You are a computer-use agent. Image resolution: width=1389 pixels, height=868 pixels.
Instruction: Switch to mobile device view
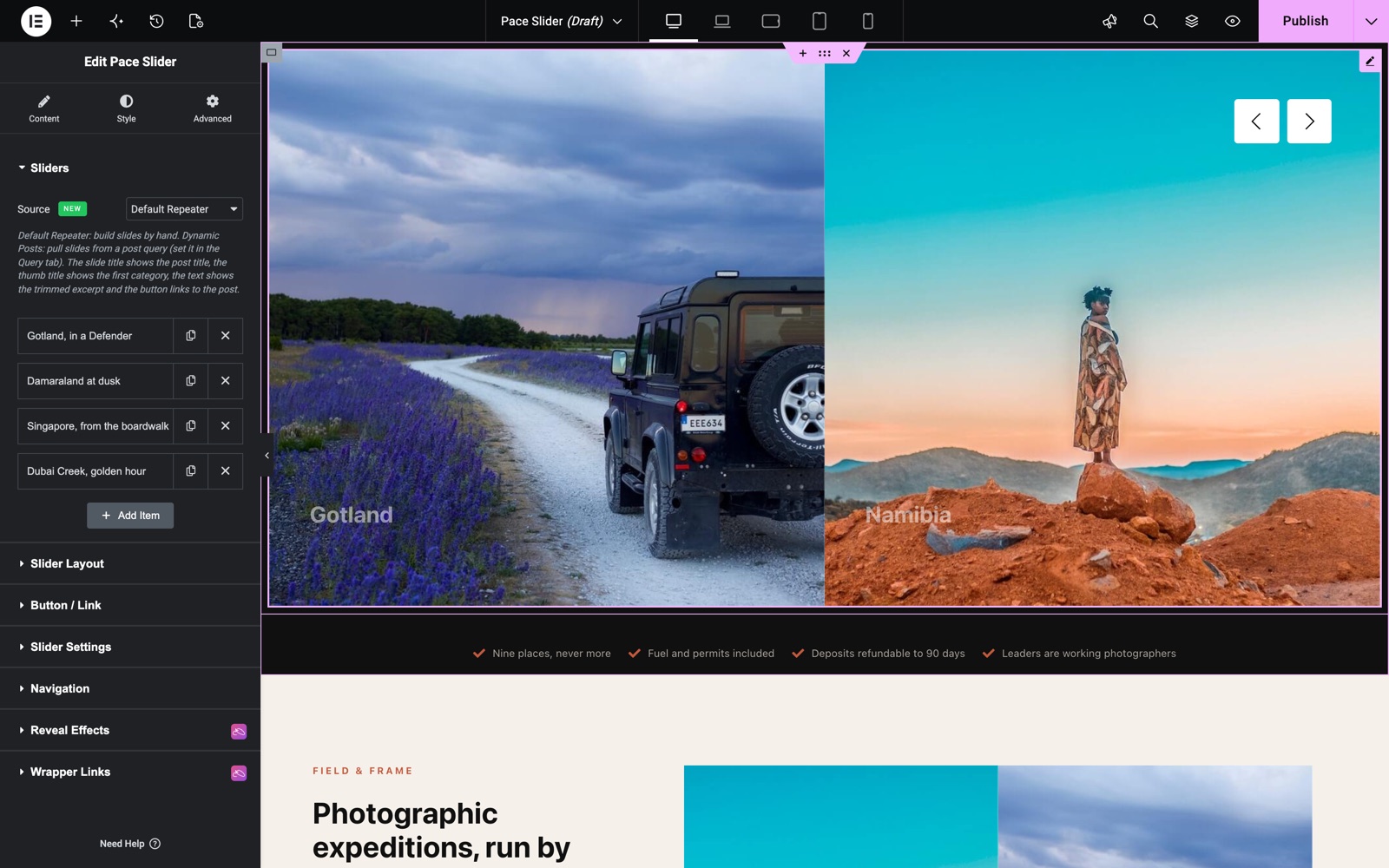click(x=868, y=21)
